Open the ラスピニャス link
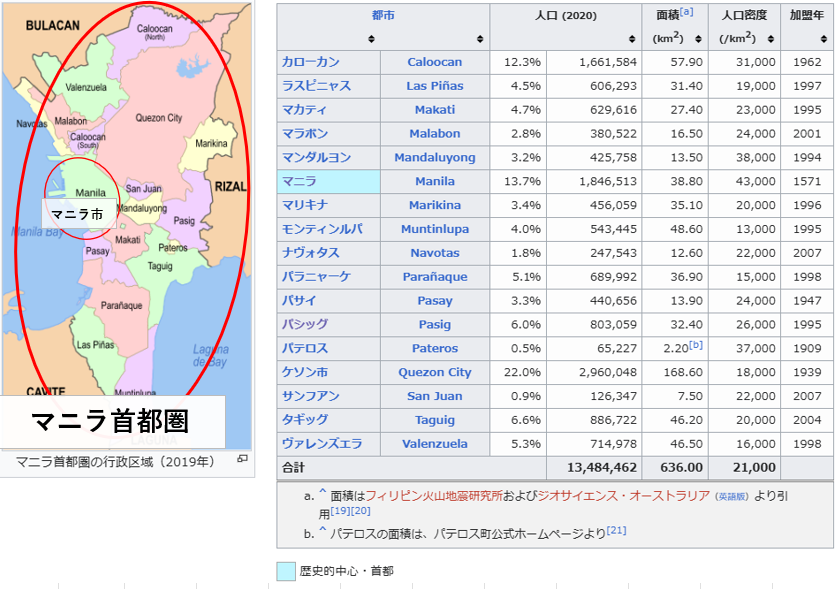The width and height of the screenshot is (835, 589). click(x=316, y=86)
